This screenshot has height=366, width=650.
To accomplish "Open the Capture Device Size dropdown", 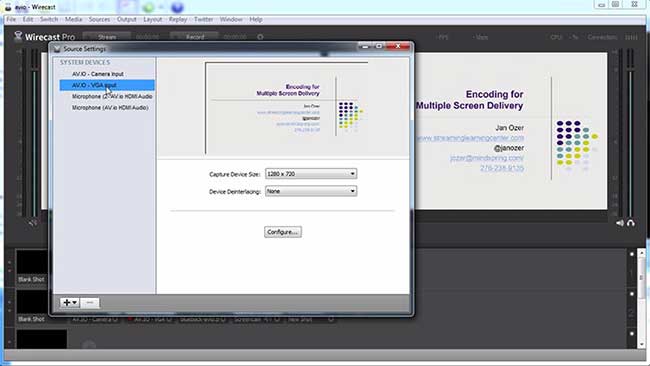I will point(311,174).
